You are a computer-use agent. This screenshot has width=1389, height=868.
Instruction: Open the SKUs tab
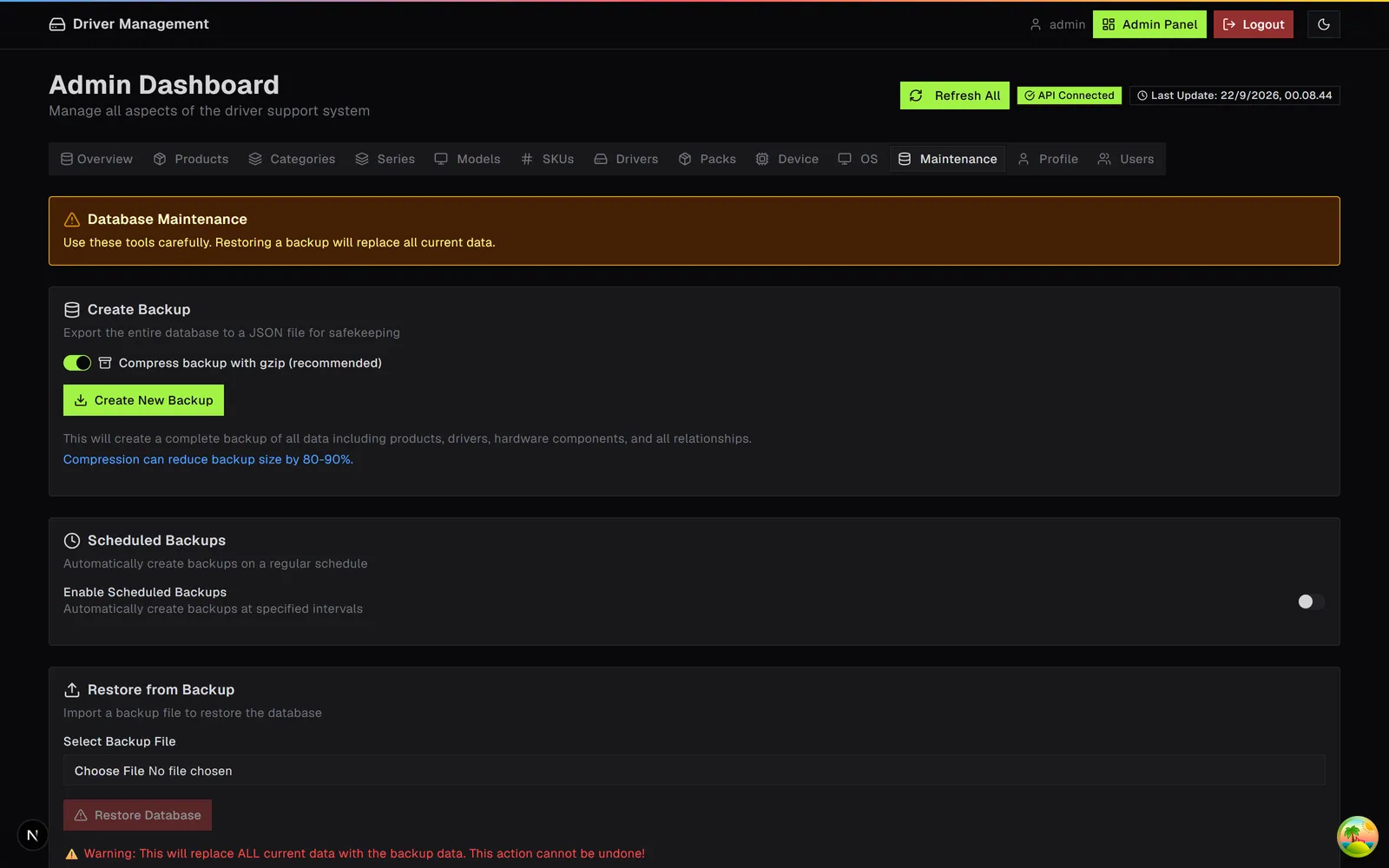(547, 159)
